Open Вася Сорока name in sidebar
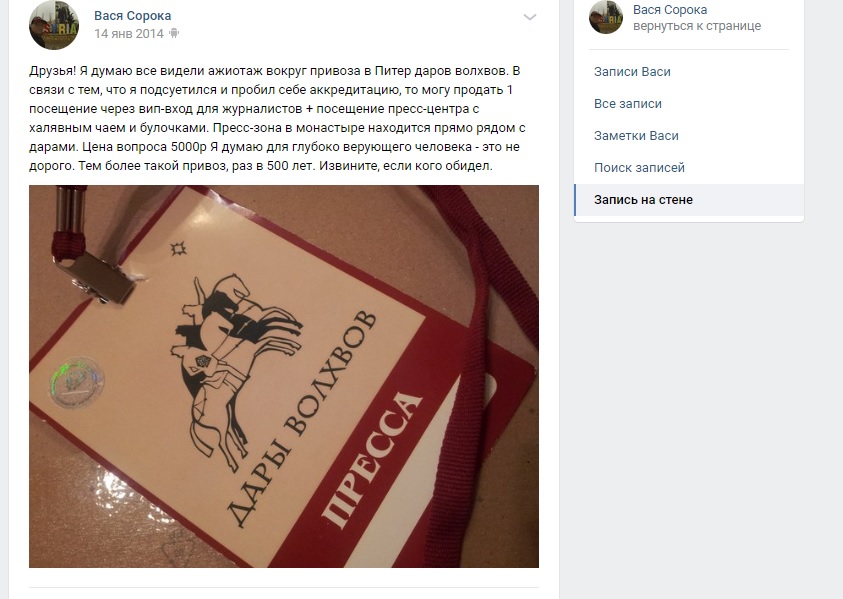The width and height of the screenshot is (843, 599). [x=669, y=10]
